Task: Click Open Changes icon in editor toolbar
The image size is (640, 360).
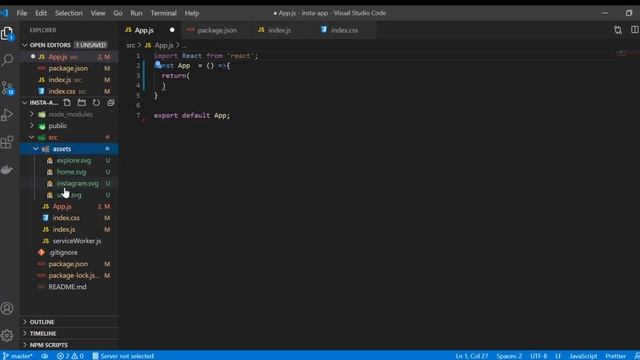Action: click(618, 30)
